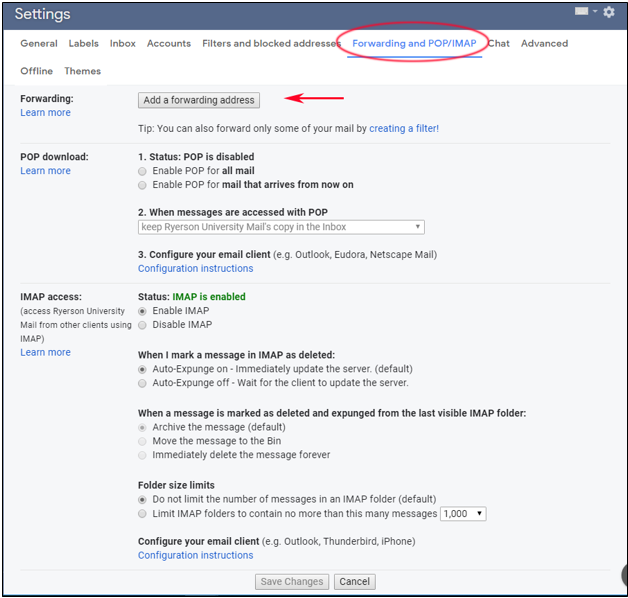
Task: Open the Filters and blocked addresses tab
Action: click(268, 44)
